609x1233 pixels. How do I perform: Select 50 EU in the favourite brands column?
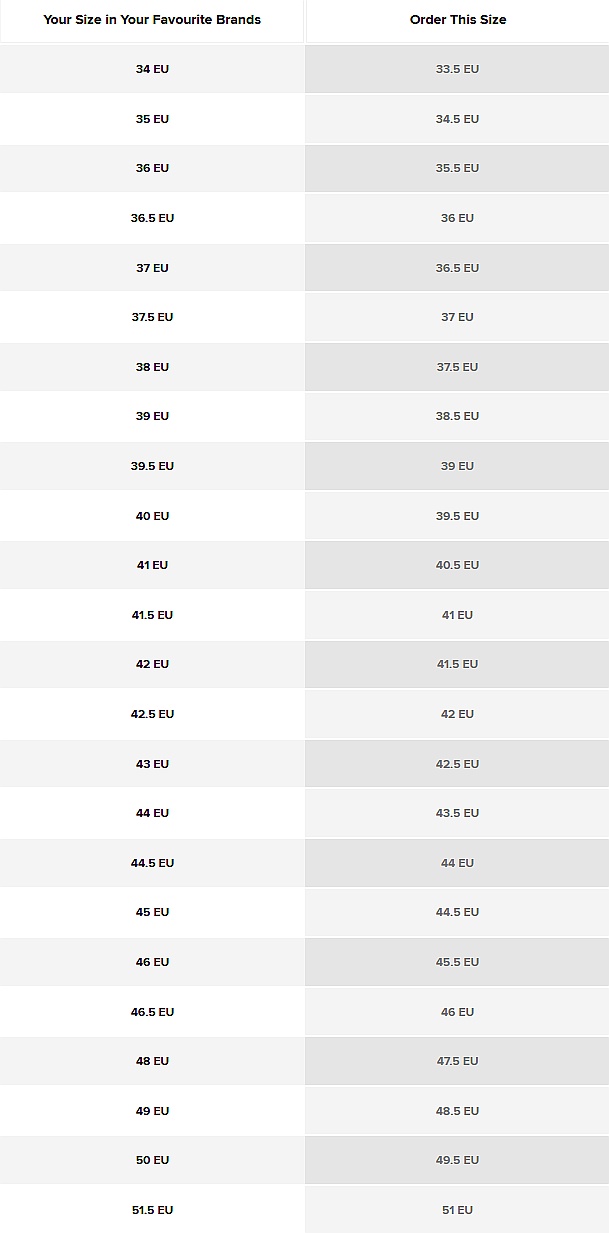152,1160
